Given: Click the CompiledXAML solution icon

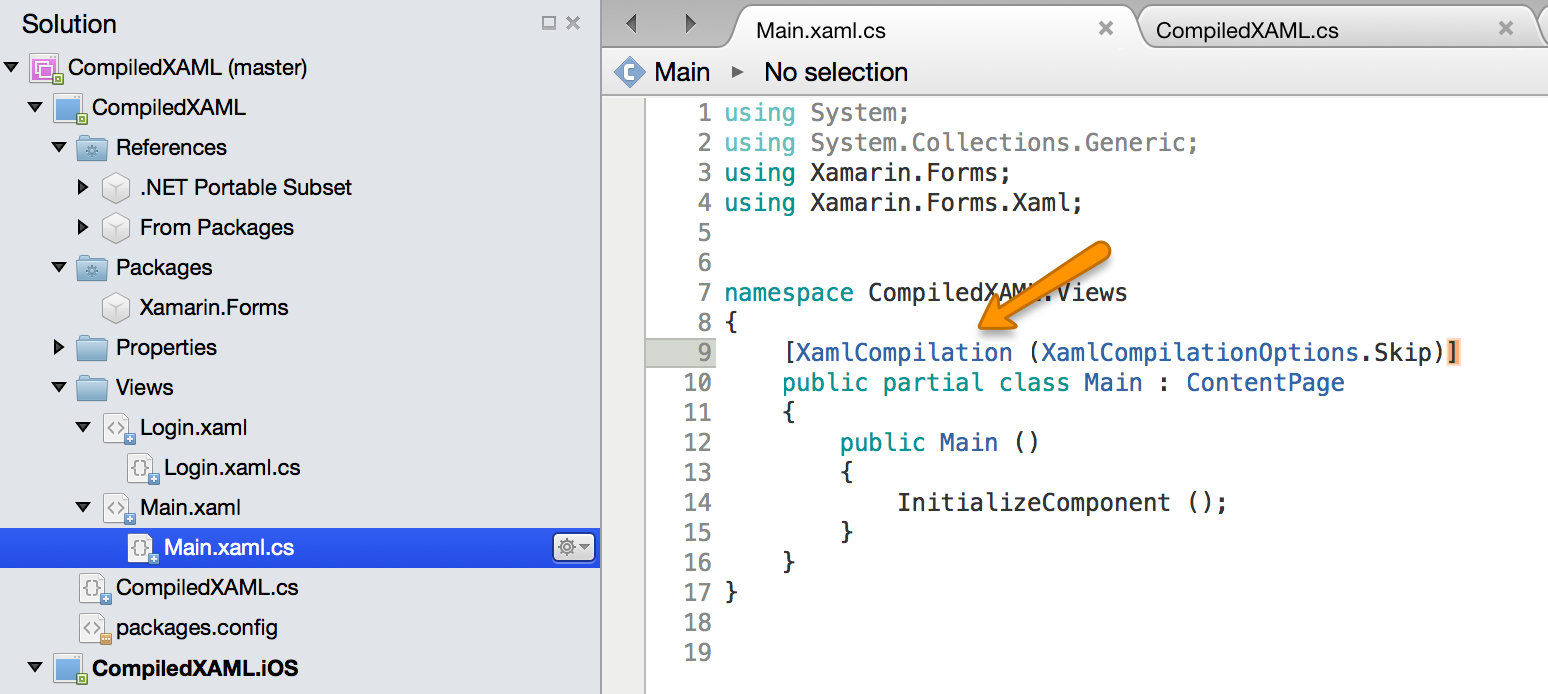Looking at the screenshot, I should pos(44,67).
